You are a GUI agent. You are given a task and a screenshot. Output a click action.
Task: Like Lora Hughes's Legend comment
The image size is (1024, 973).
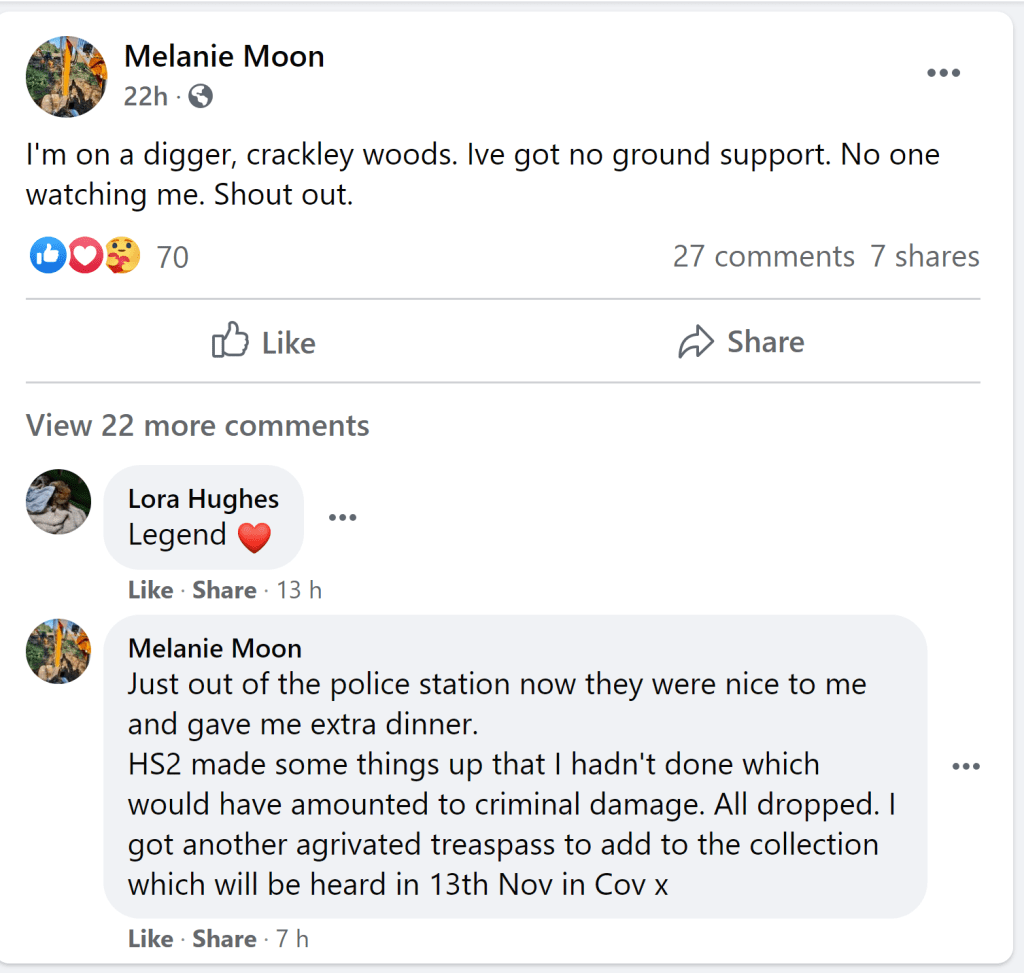[x=150, y=590]
